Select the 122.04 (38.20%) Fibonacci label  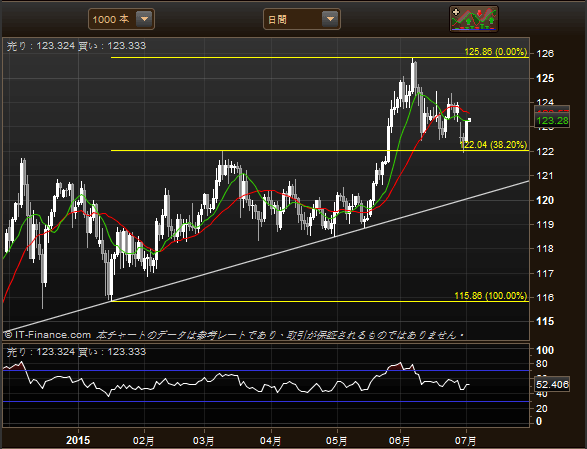(x=493, y=145)
